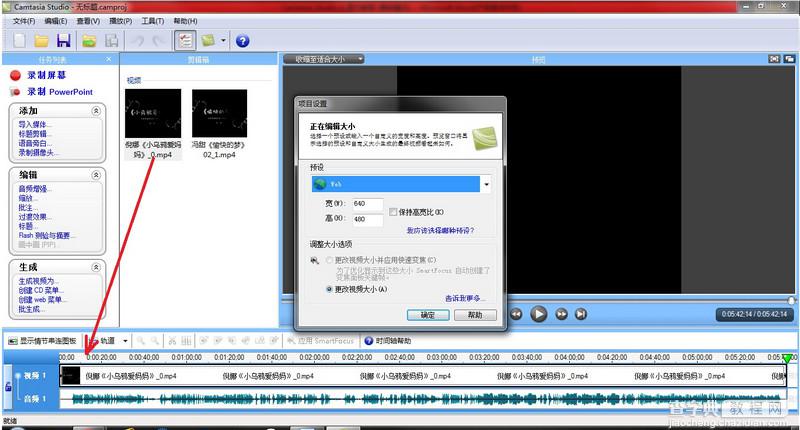Open the 编辑(E) menu
800x430 pixels.
(x=56, y=21)
